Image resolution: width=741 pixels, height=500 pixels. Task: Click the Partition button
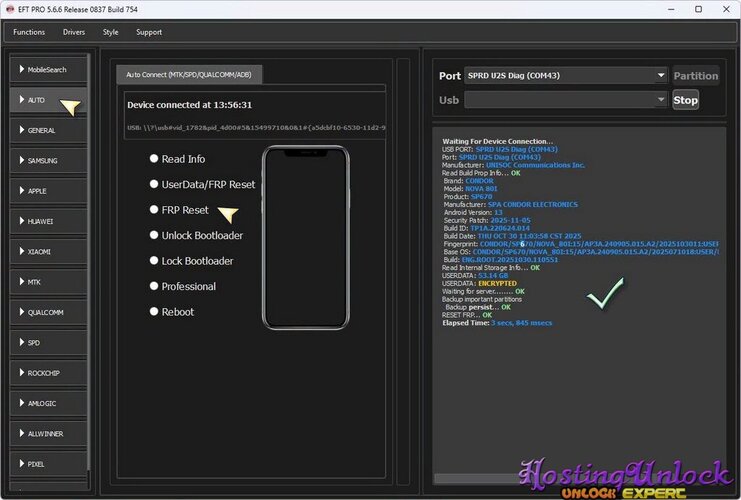696,76
